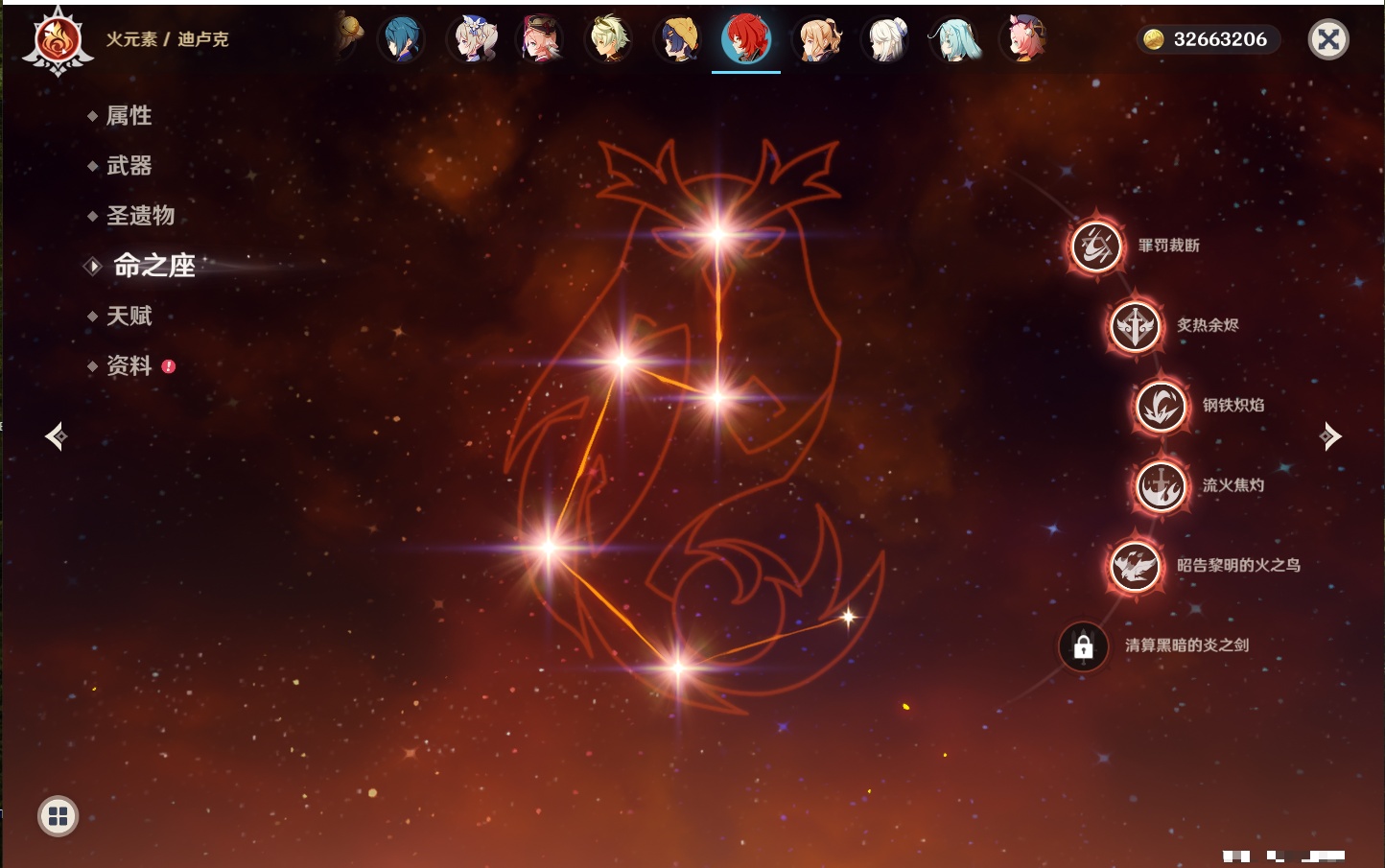Click the locked 清算黑暗的炎之剑 padlock icon

pos(1084,646)
